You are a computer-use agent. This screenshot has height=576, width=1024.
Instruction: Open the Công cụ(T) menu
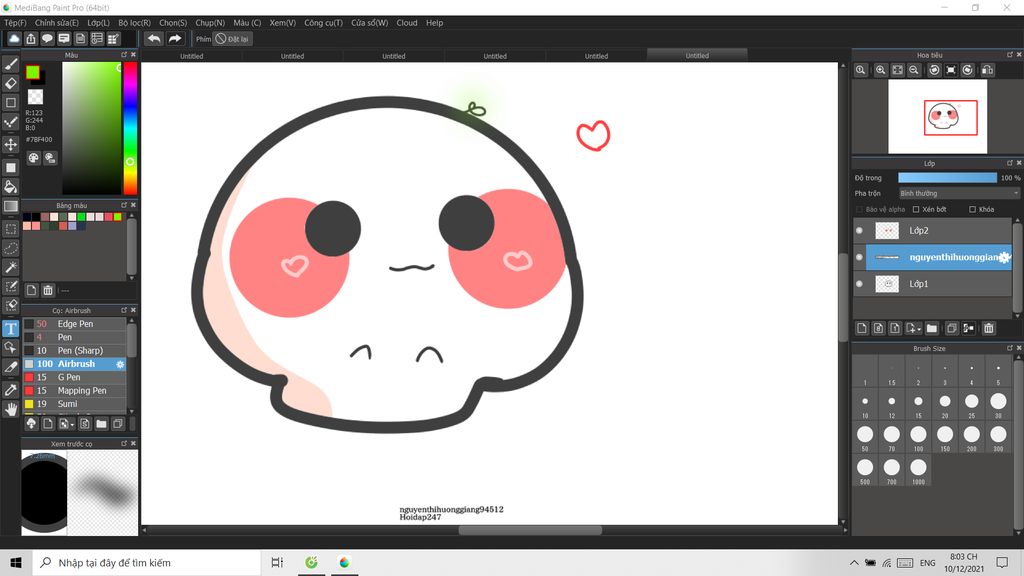pyautogui.click(x=323, y=23)
